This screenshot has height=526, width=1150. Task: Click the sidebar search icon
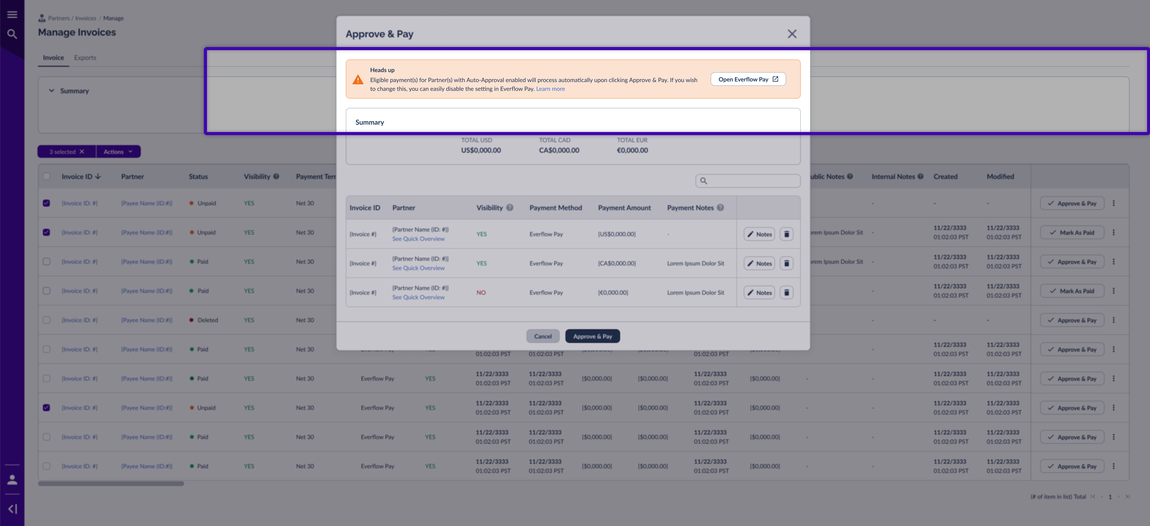point(12,34)
